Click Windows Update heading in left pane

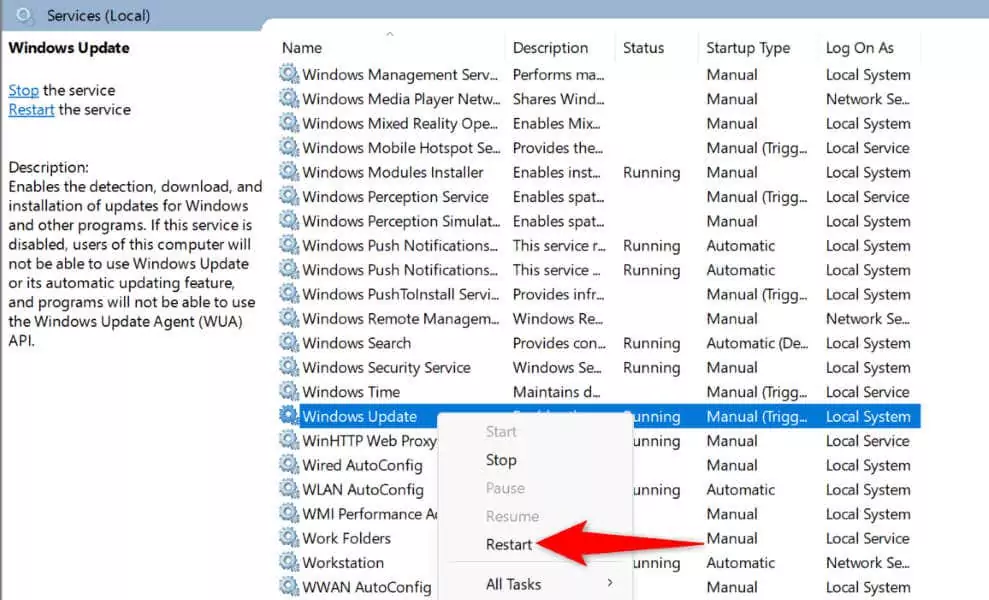69,48
